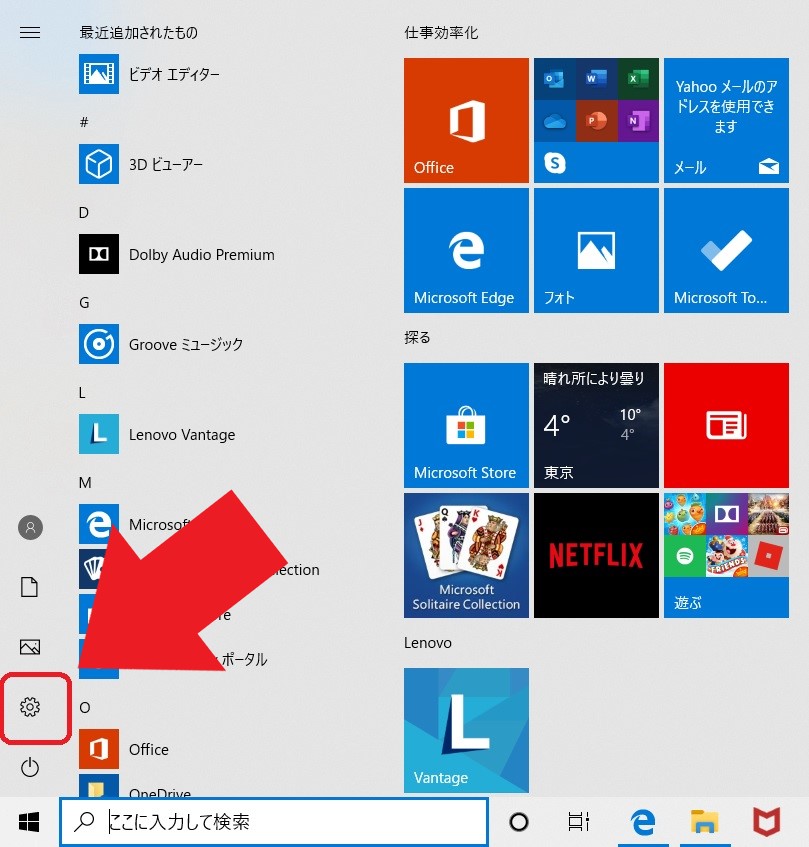The image size is (809, 847).
Task: Open the Office tile
Action: [x=466, y=120]
